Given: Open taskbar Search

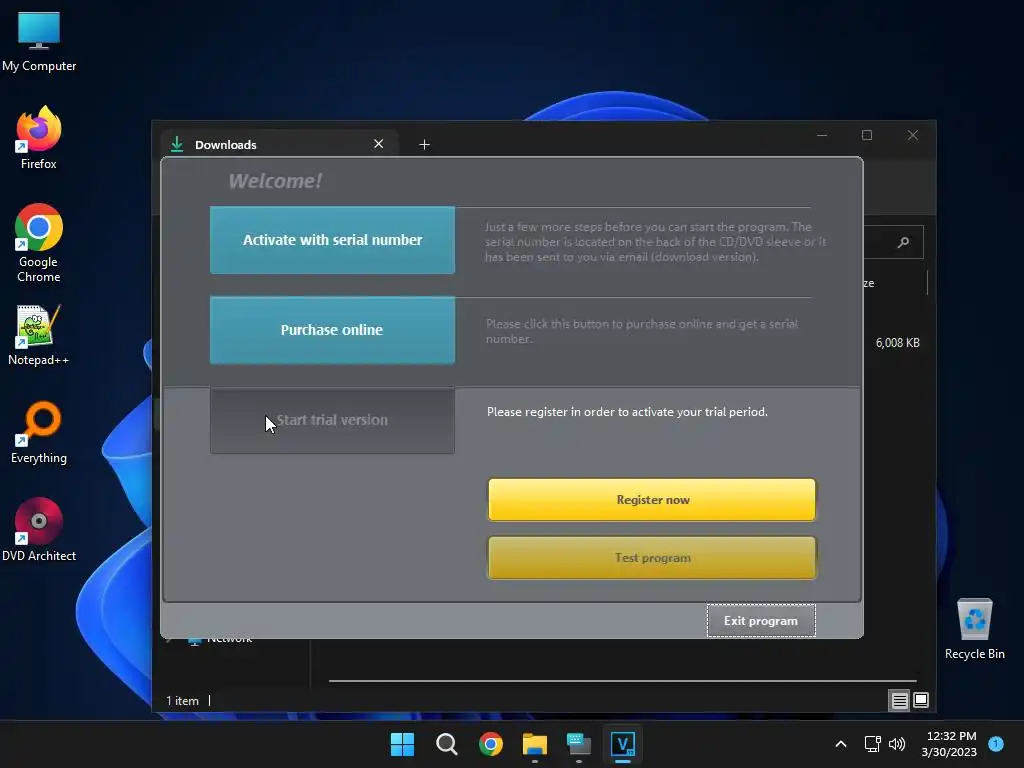Looking at the screenshot, I should 447,744.
